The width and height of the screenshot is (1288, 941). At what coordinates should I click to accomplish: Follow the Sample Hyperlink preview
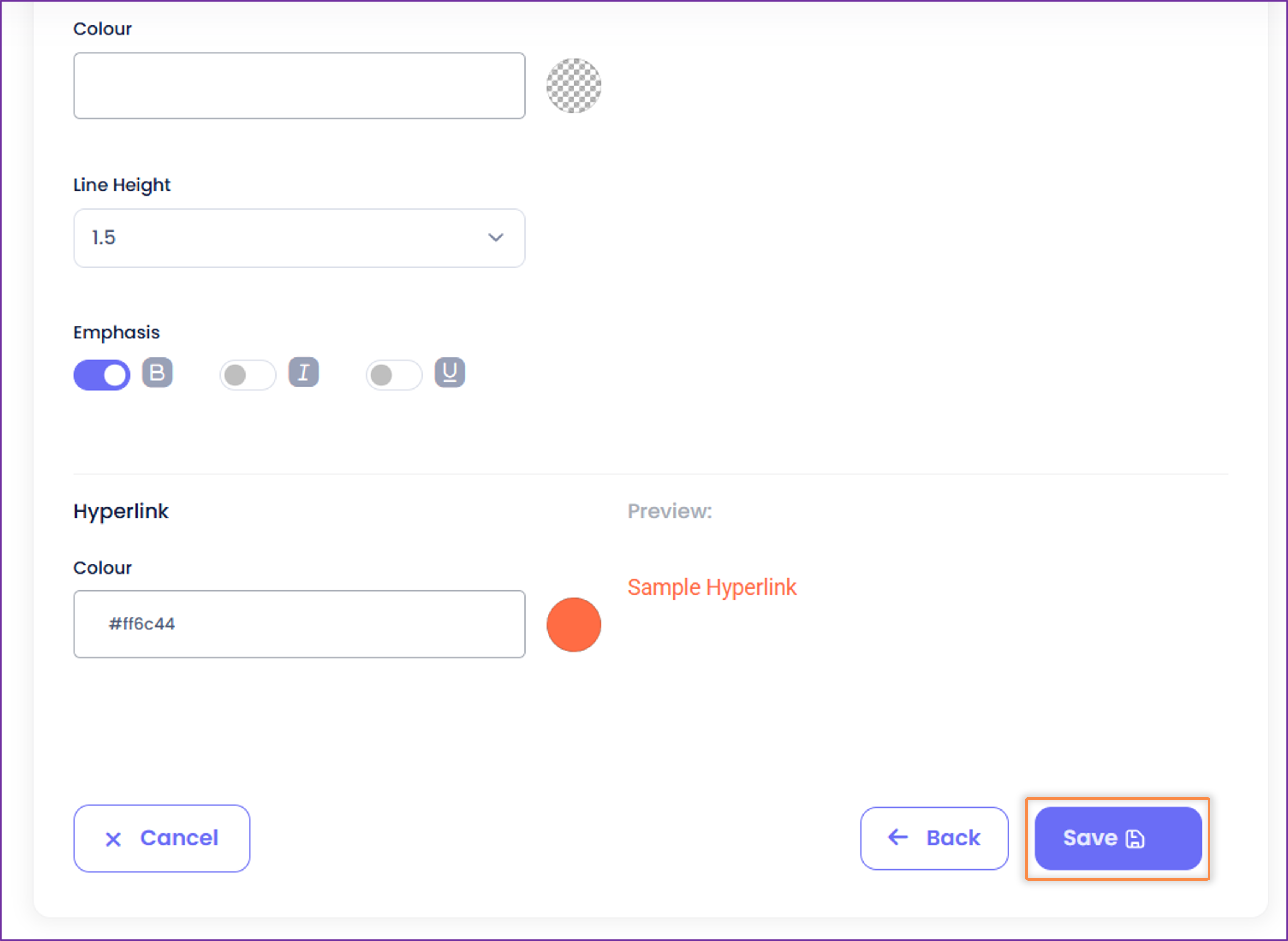click(712, 587)
